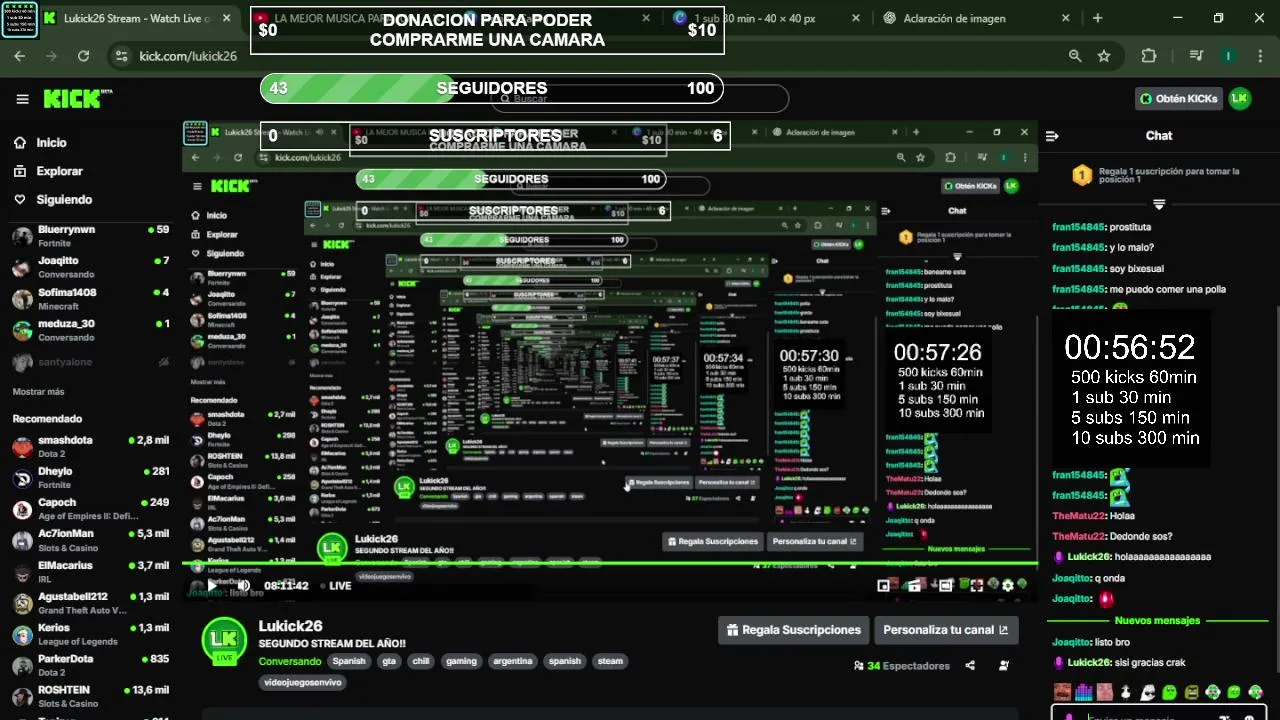Screen dimensions: 1280x720
Task: Open Agustabell212 recommended channel
Action: pos(90,603)
